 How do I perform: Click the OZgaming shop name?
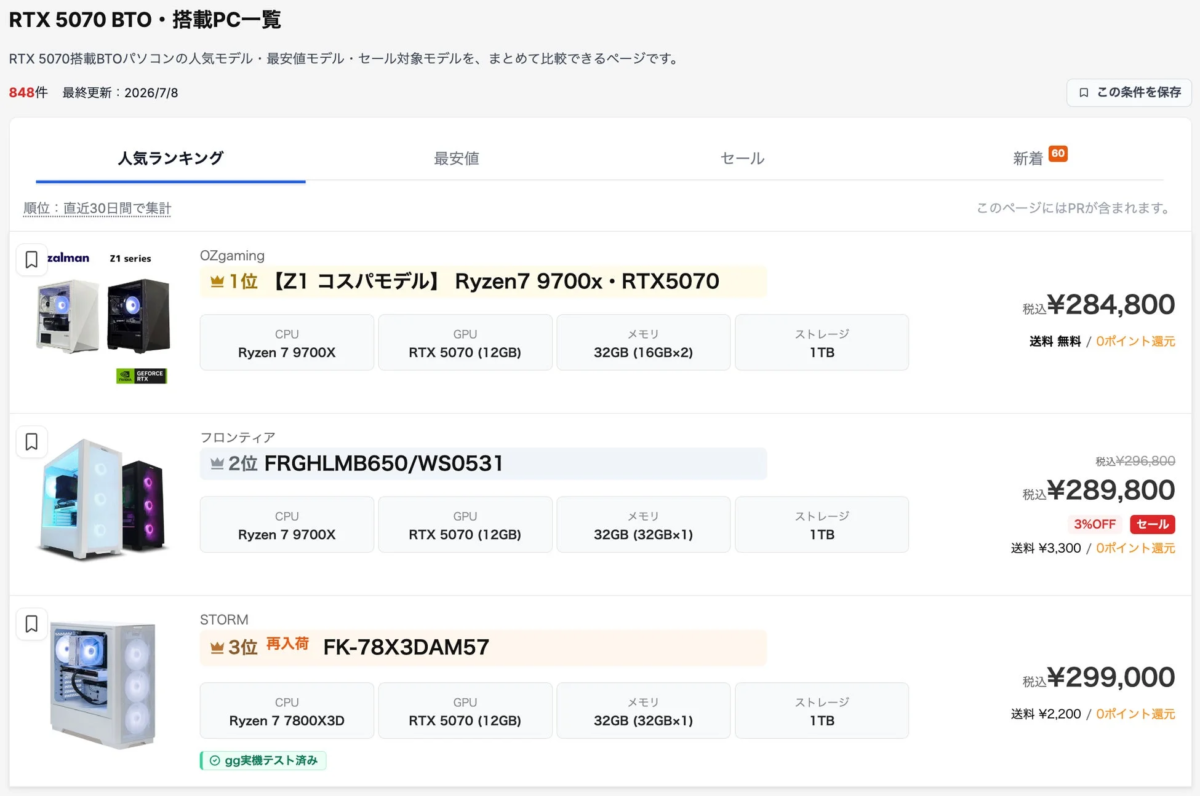pyautogui.click(x=232, y=256)
